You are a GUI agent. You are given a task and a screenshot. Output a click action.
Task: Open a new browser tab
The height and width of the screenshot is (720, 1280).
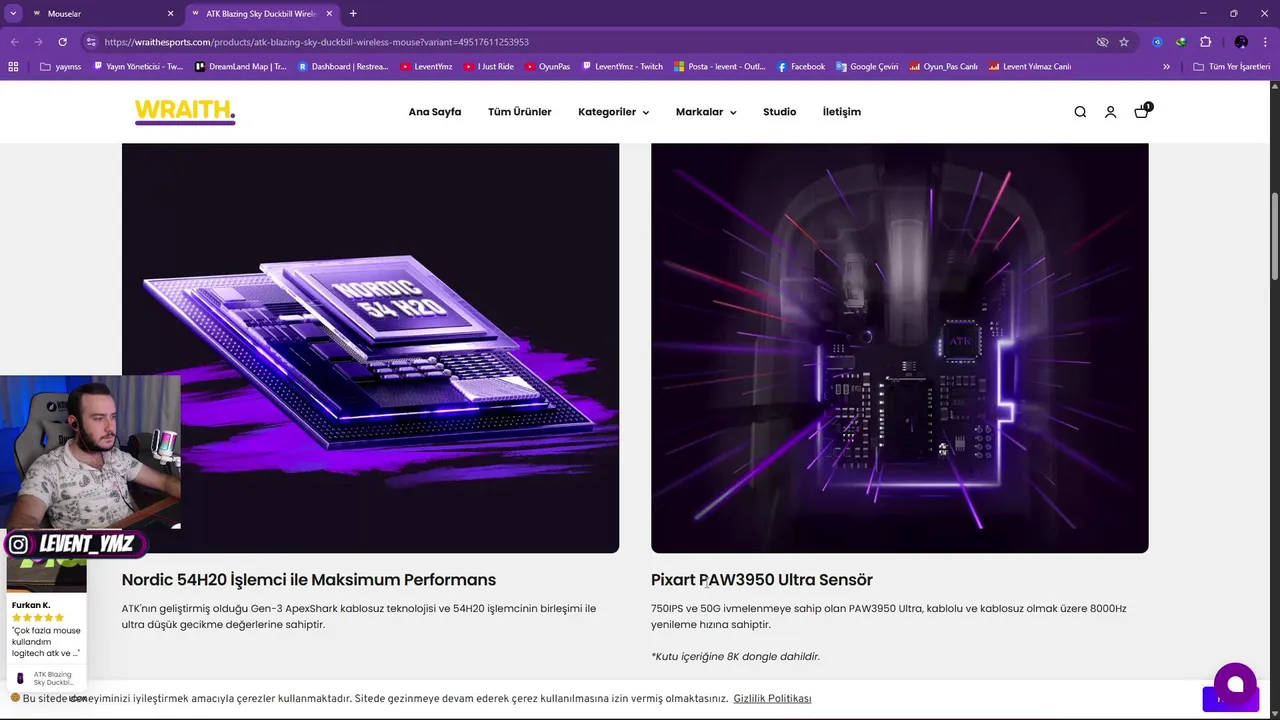pyautogui.click(x=353, y=14)
